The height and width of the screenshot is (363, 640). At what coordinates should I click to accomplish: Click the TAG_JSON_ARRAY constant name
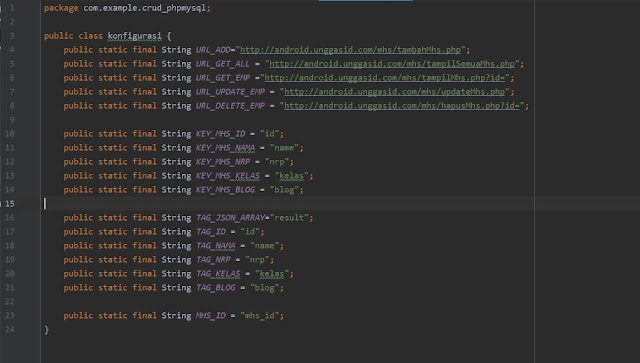(230, 218)
